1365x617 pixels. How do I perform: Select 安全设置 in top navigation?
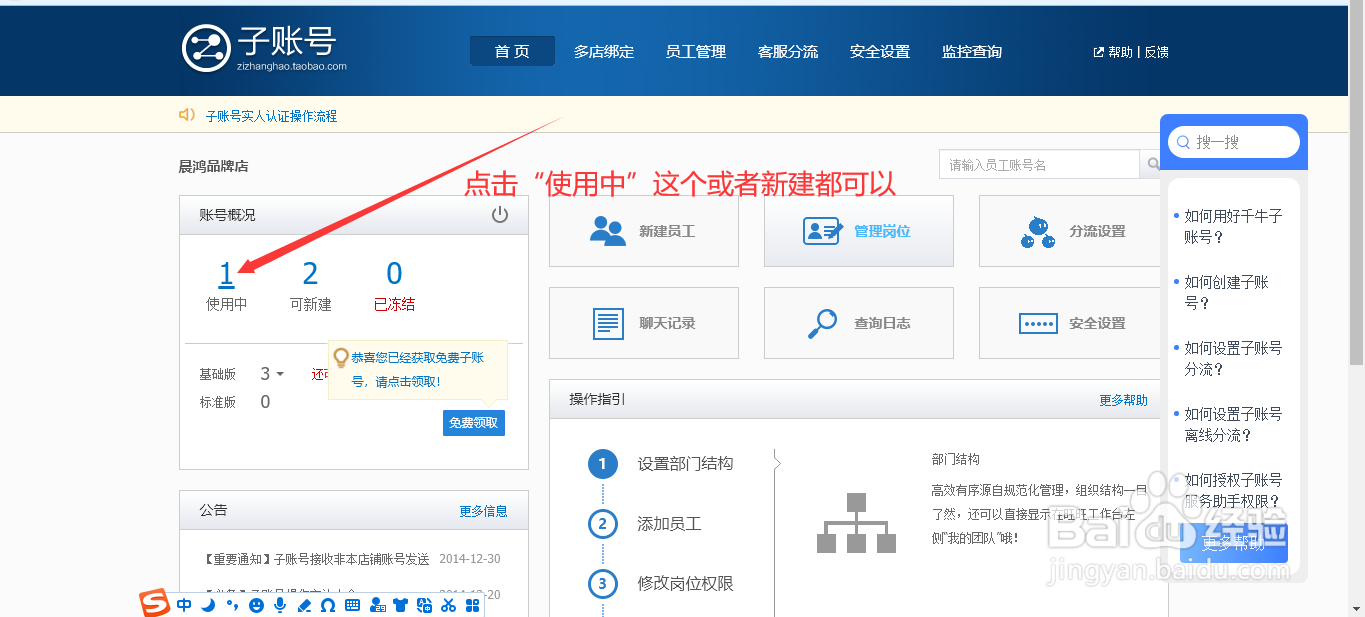click(x=880, y=52)
